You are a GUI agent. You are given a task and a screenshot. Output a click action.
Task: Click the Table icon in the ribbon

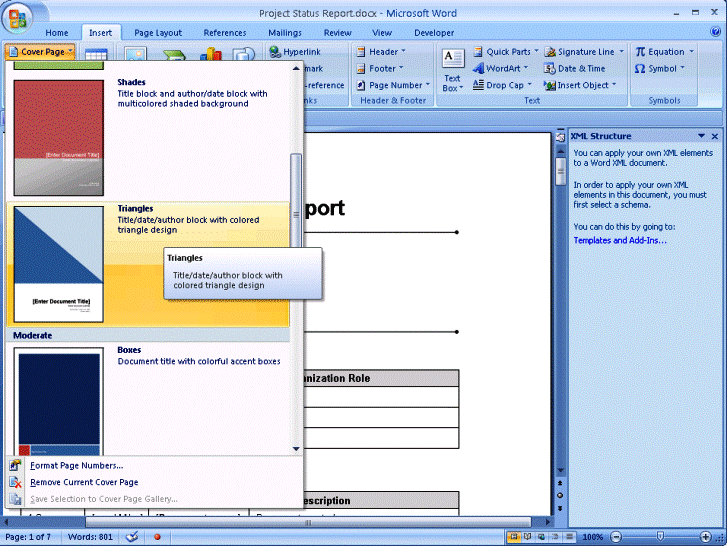(96, 54)
